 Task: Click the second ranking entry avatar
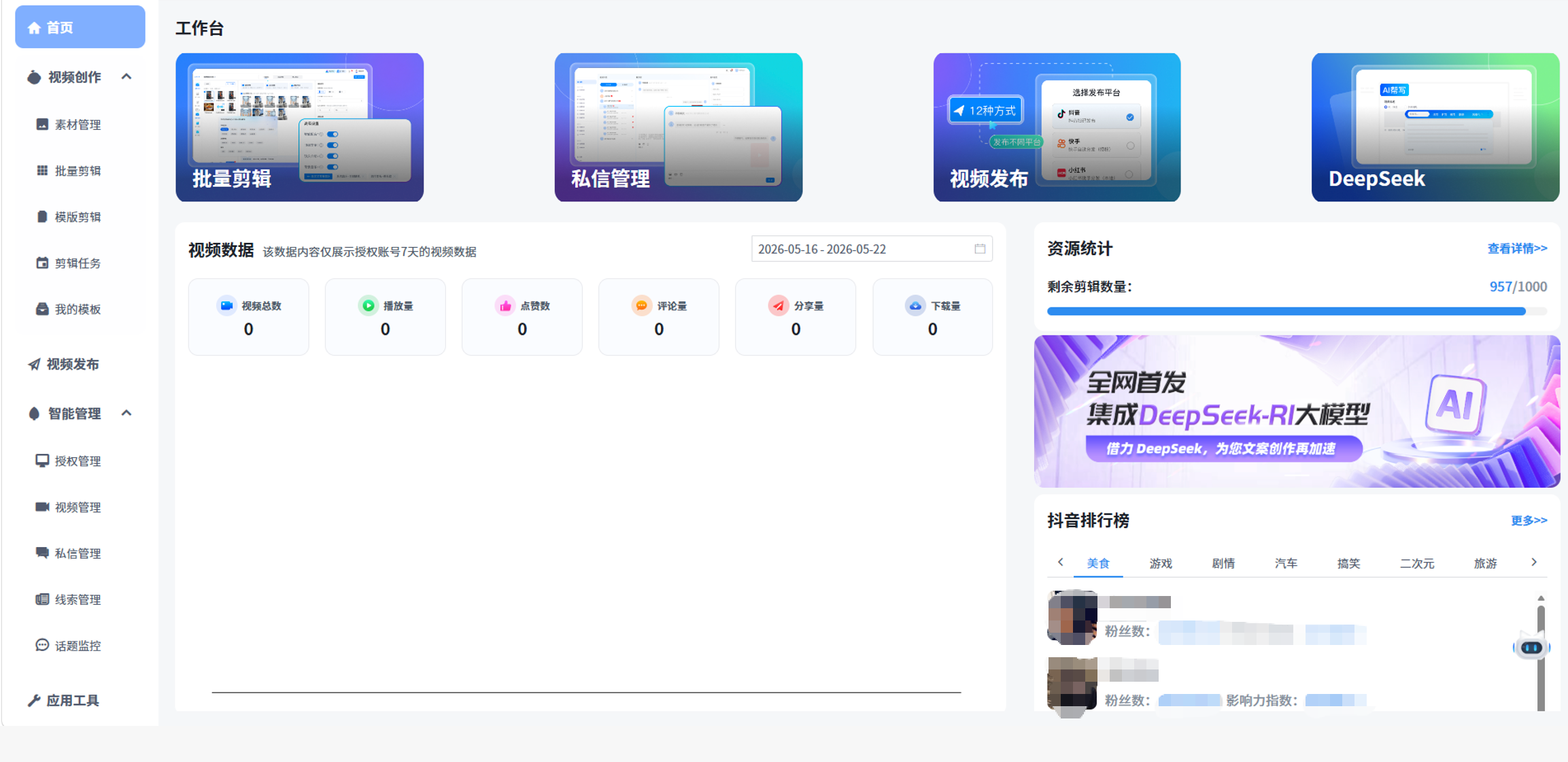point(1072,684)
